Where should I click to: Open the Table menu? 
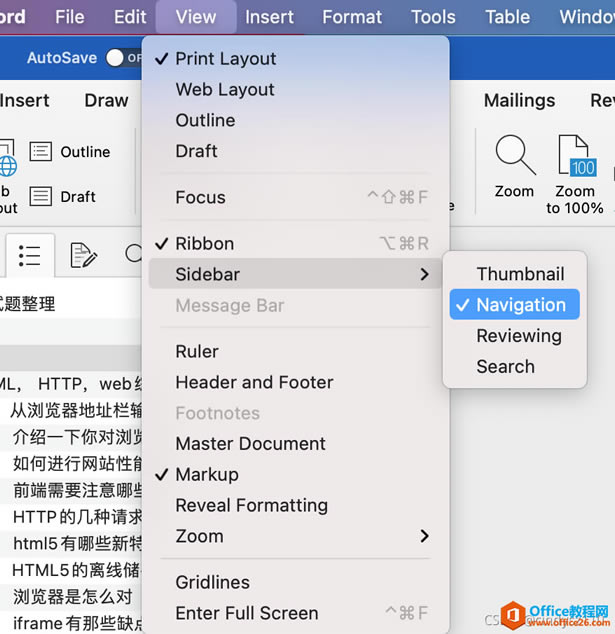507,17
